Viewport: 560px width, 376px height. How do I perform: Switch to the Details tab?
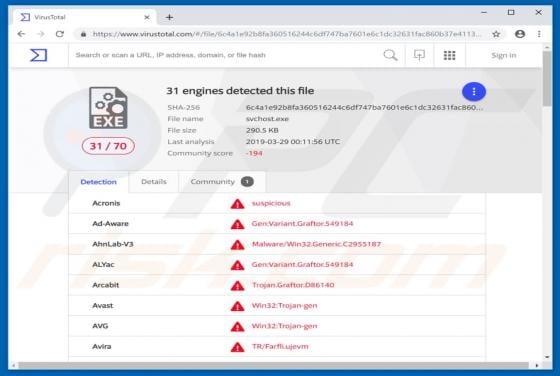(154, 182)
